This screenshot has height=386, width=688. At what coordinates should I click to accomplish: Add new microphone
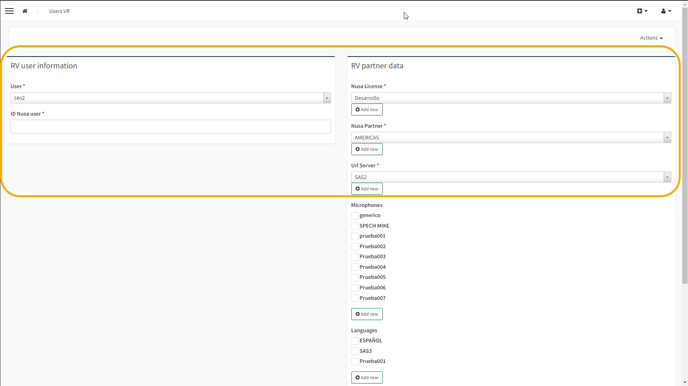[x=367, y=314]
